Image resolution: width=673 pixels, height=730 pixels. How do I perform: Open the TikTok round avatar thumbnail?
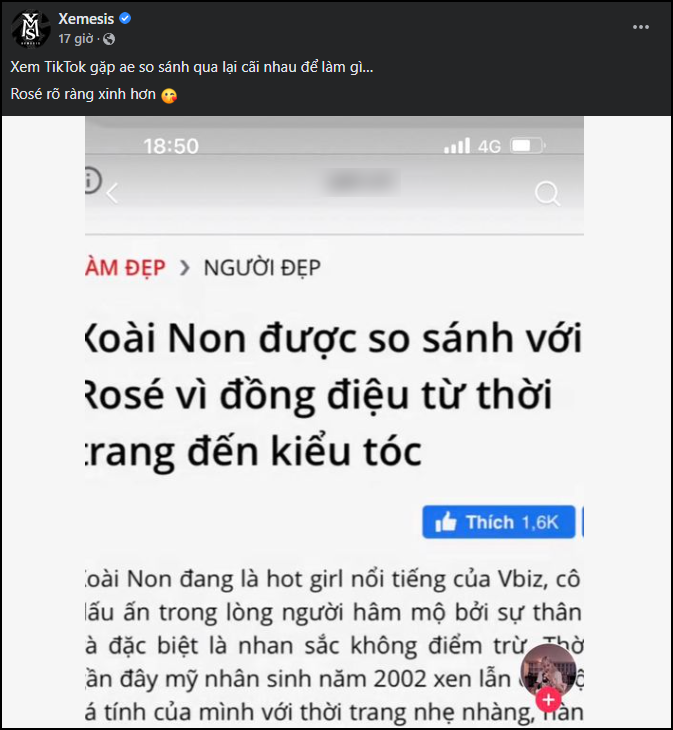click(x=548, y=670)
